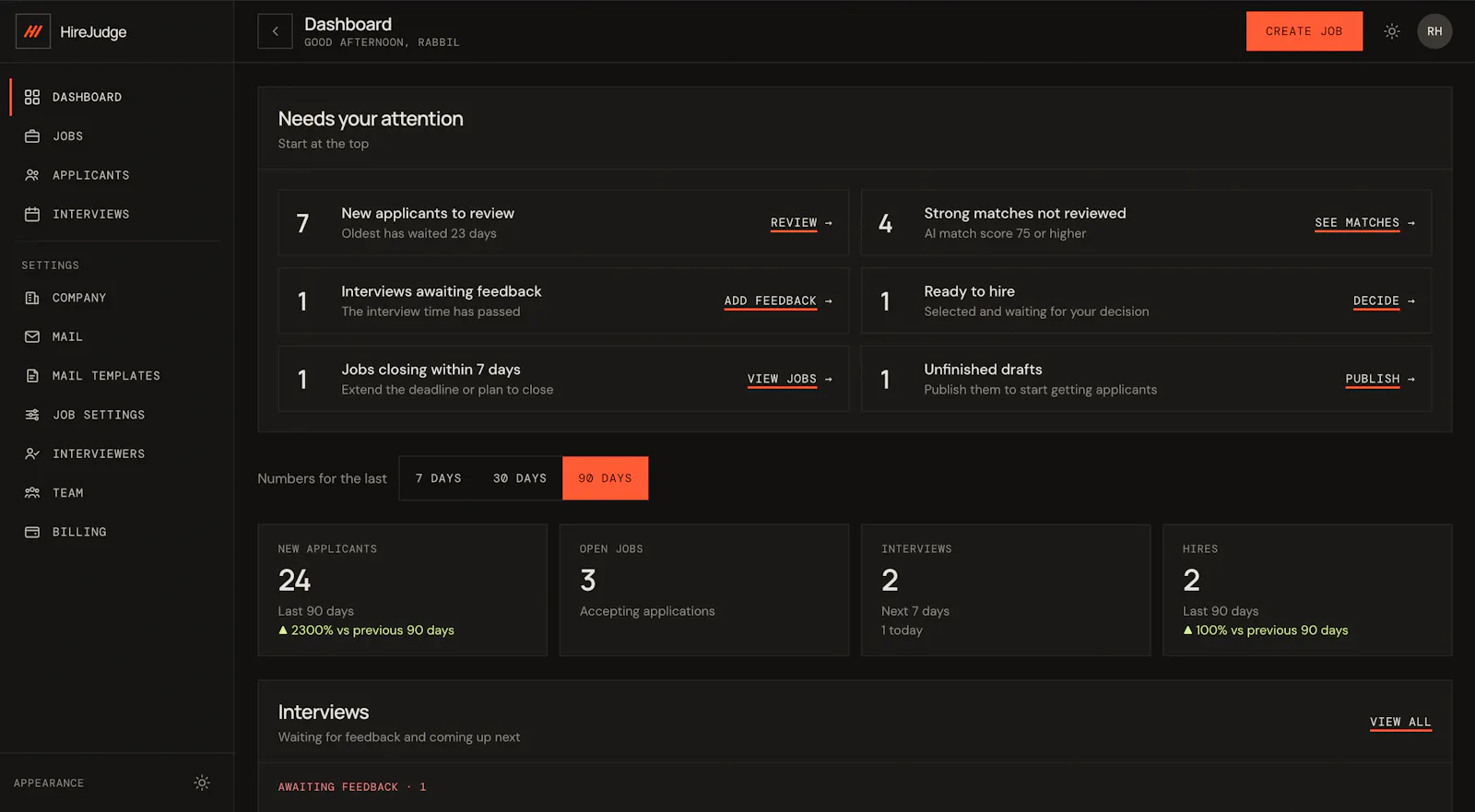Toggle theme with header sun icon
This screenshot has height=812, width=1475.
(1392, 31)
